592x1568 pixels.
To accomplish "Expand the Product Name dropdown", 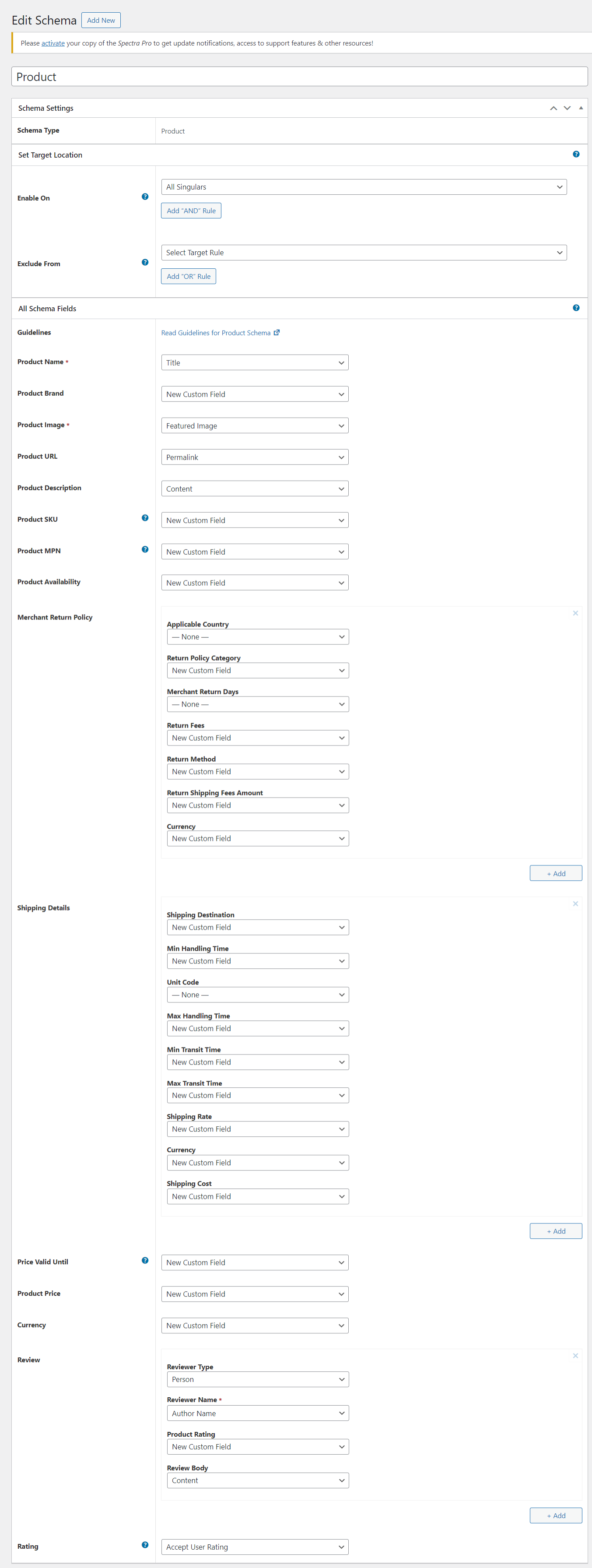I will click(254, 363).
